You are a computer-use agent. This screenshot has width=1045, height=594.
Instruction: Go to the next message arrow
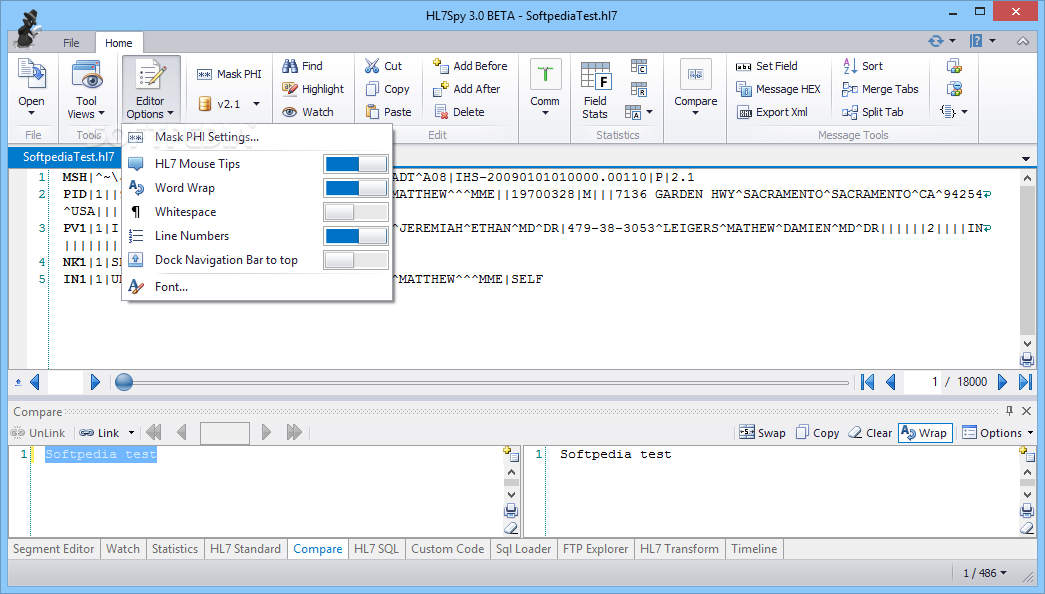[1002, 382]
